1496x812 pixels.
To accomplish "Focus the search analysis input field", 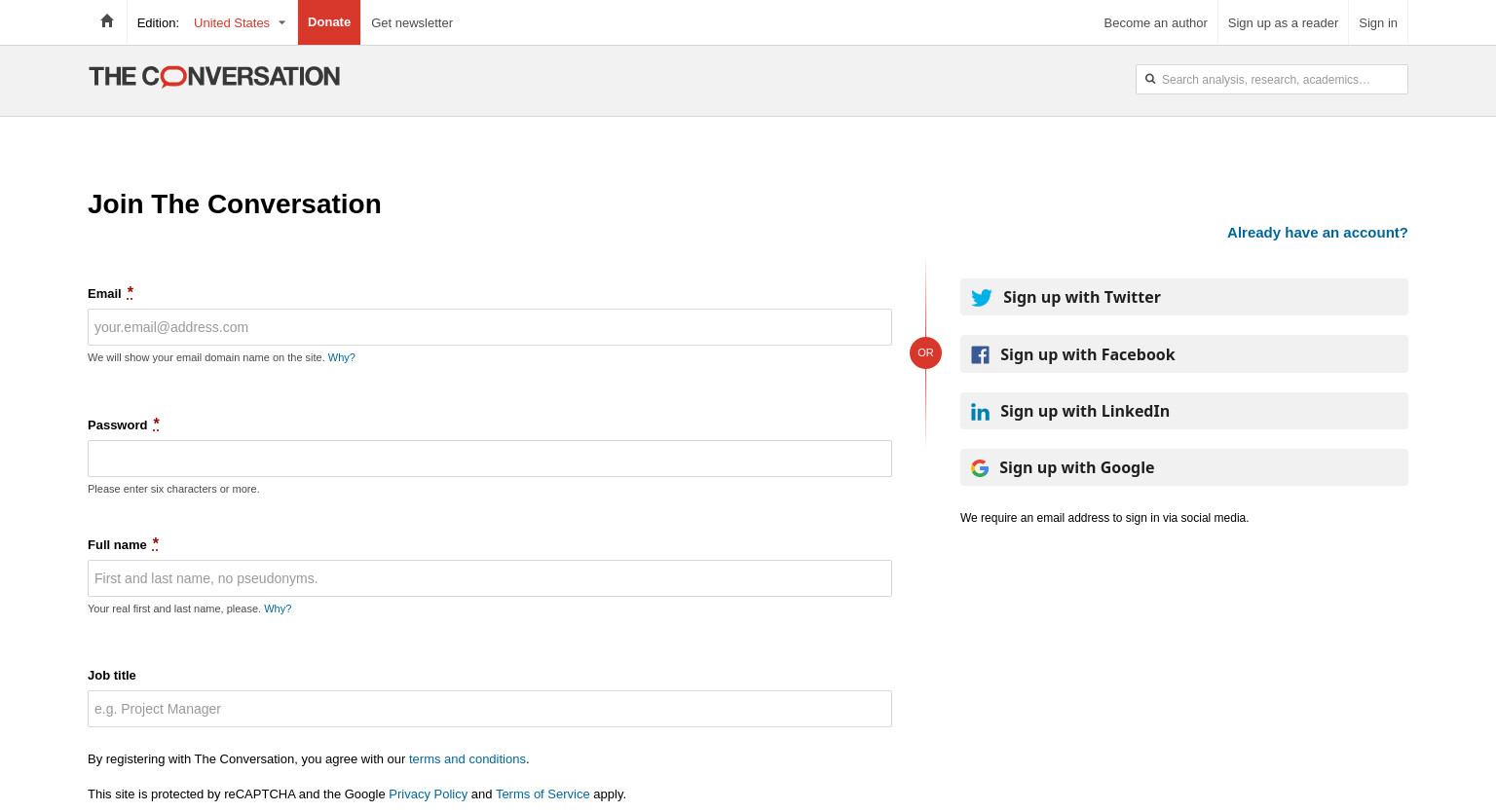I will coord(1272,80).
